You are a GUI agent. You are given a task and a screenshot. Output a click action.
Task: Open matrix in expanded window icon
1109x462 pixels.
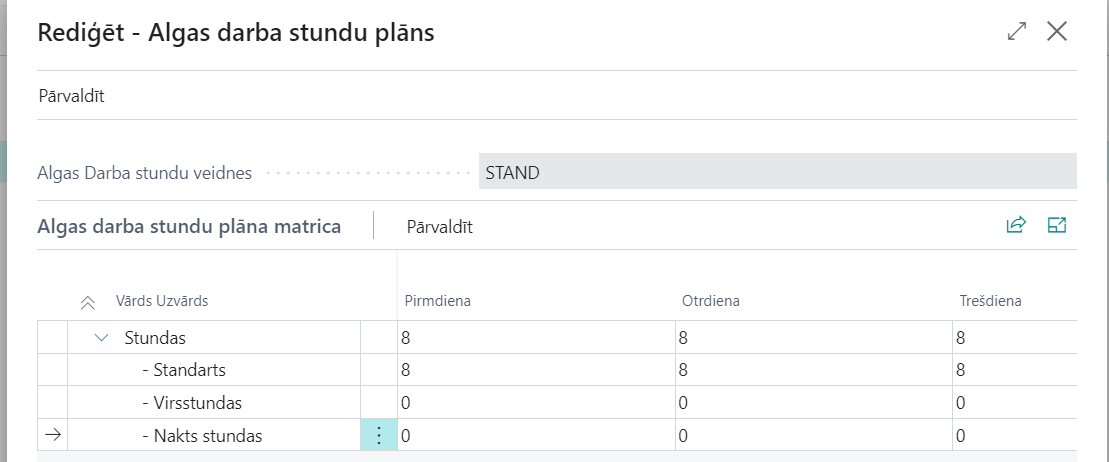coord(1057,225)
